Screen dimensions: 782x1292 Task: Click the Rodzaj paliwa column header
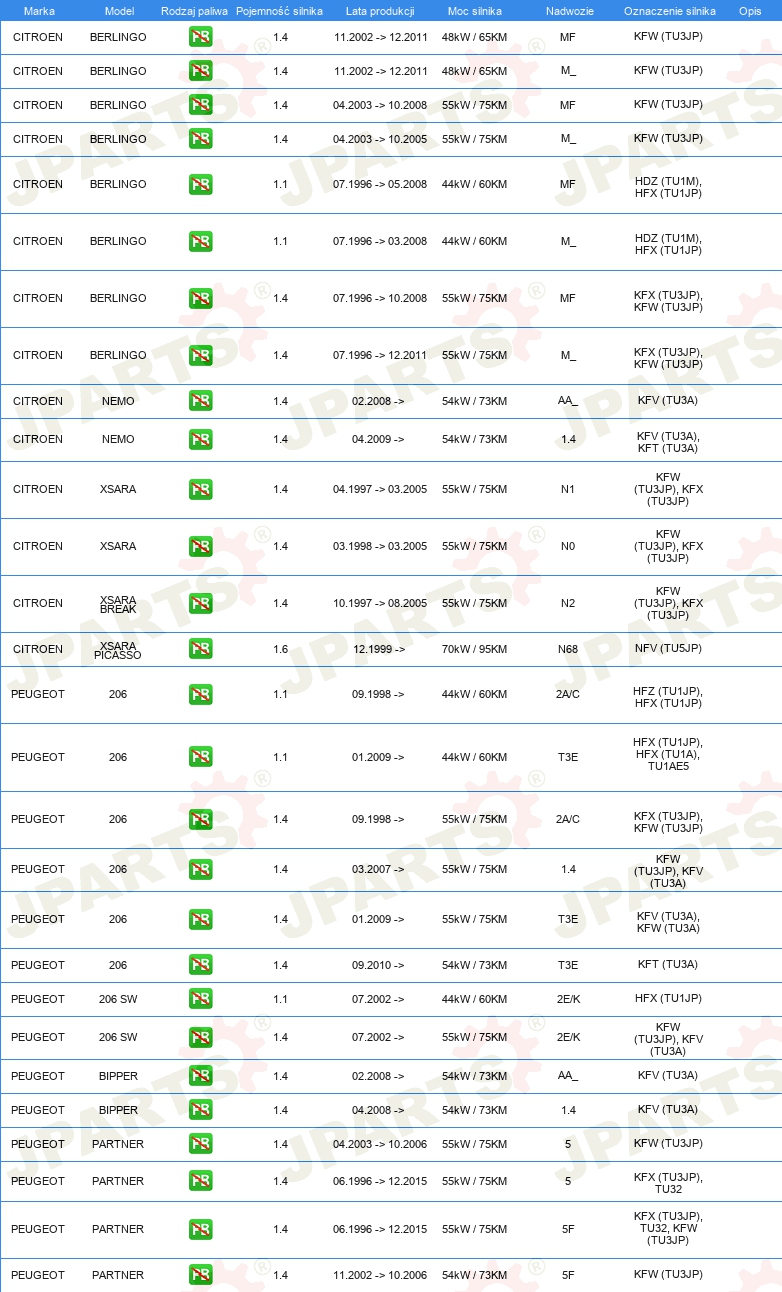click(194, 11)
